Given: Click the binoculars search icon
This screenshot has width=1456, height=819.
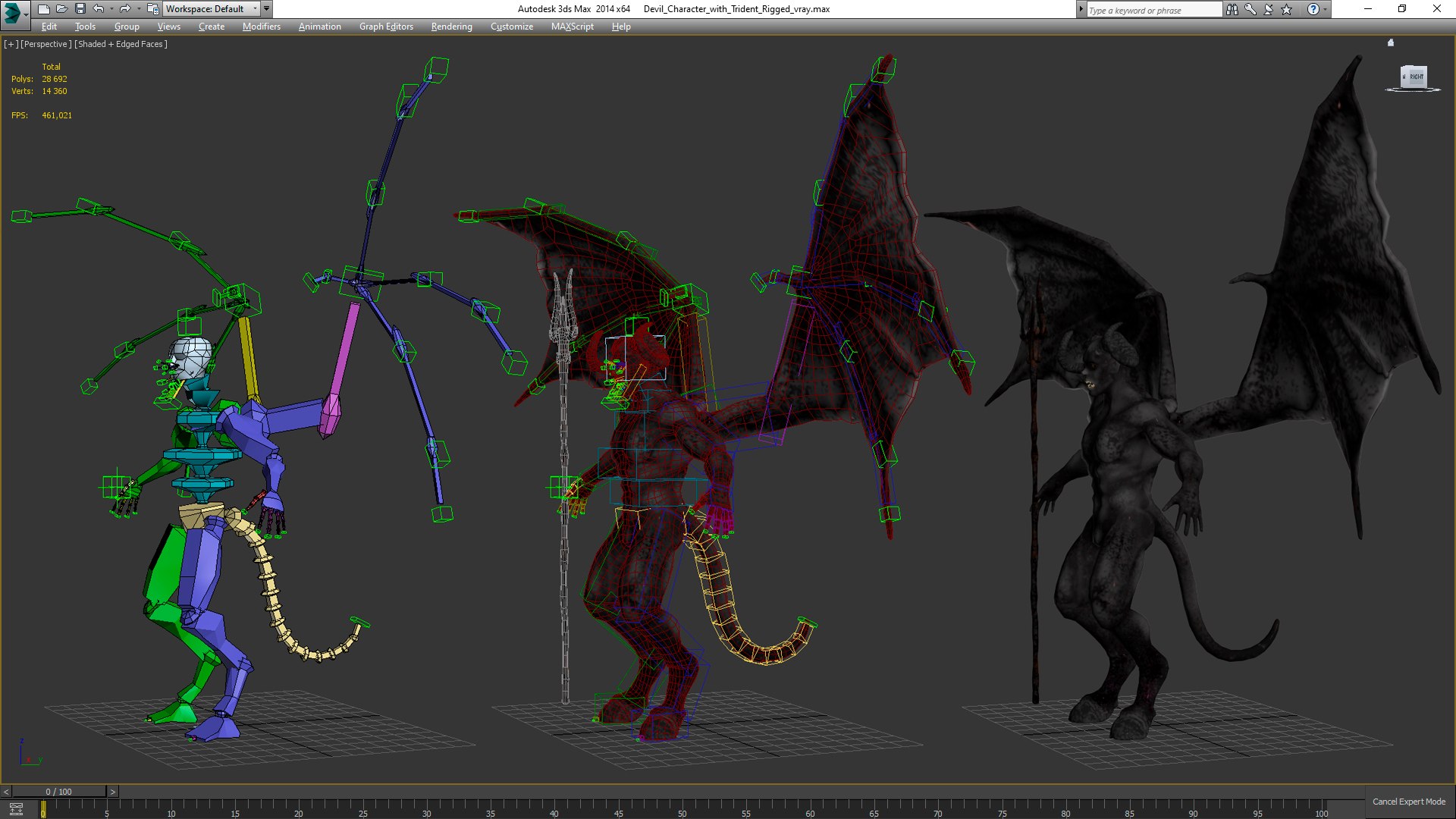Looking at the screenshot, I should pos(1232,9).
